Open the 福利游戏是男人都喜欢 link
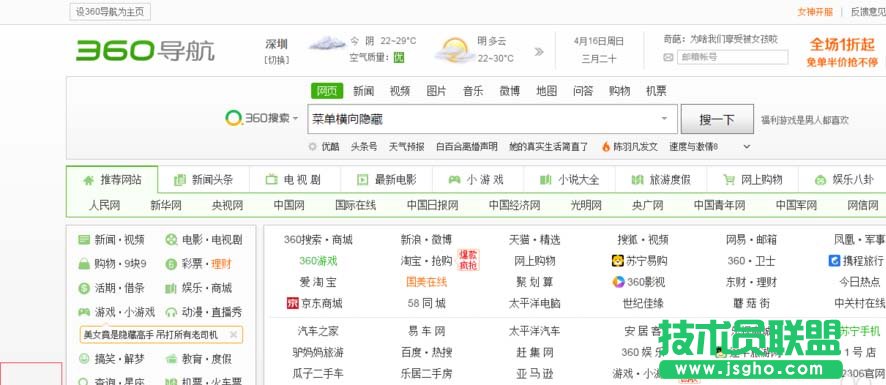The height and width of the screenshot is (385, 886). (x=805, y=120)
